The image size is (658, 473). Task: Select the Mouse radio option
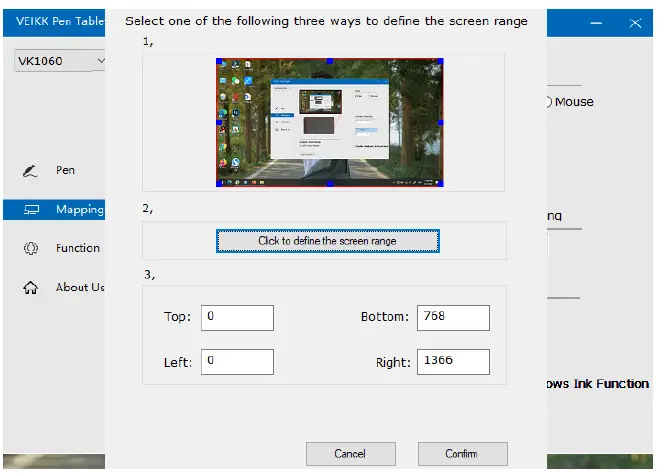click(x=571, y=102)
